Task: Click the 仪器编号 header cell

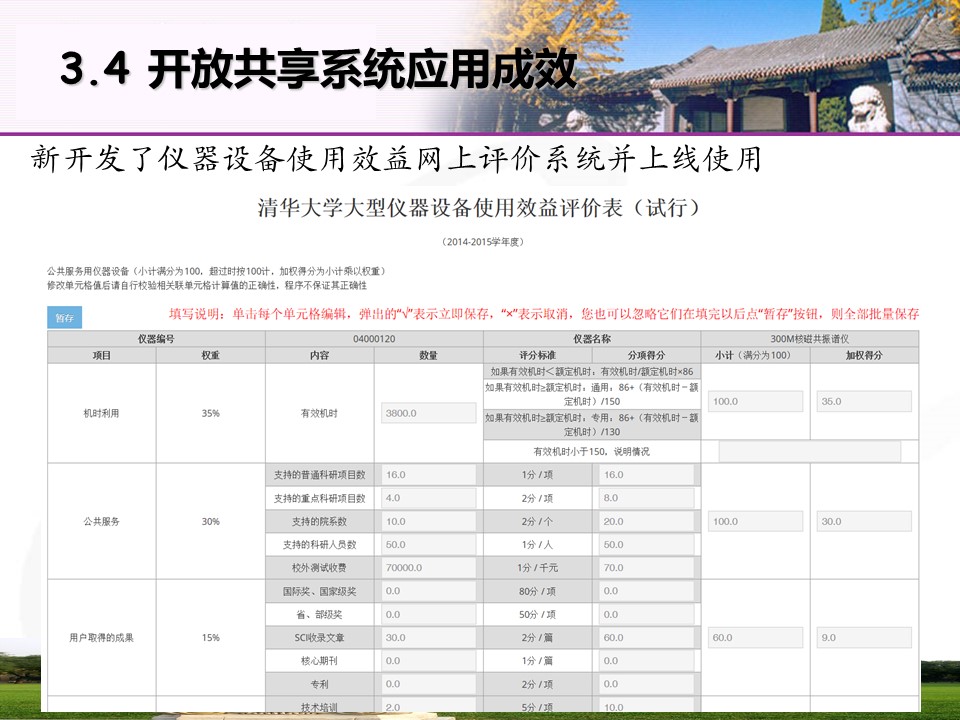Action: pos(156,339)
